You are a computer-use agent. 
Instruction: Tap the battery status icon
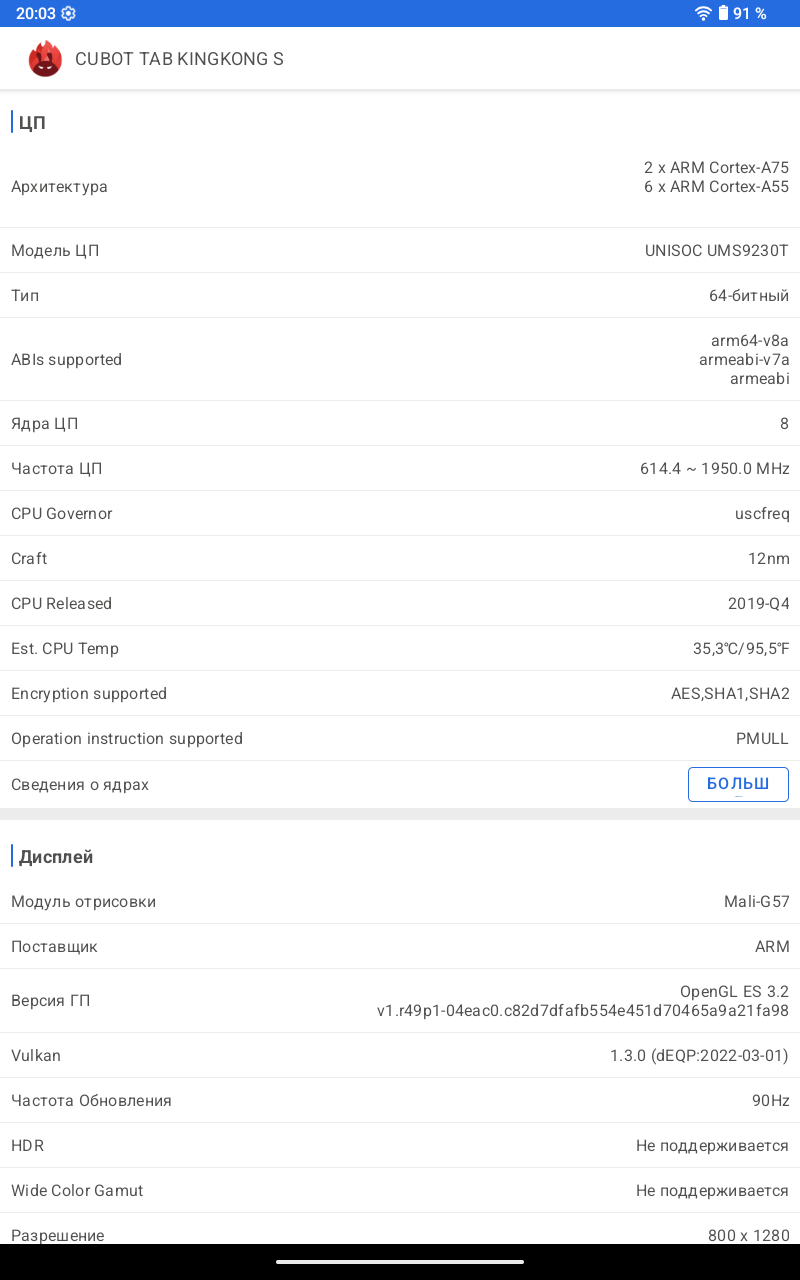tap(723, 13)
